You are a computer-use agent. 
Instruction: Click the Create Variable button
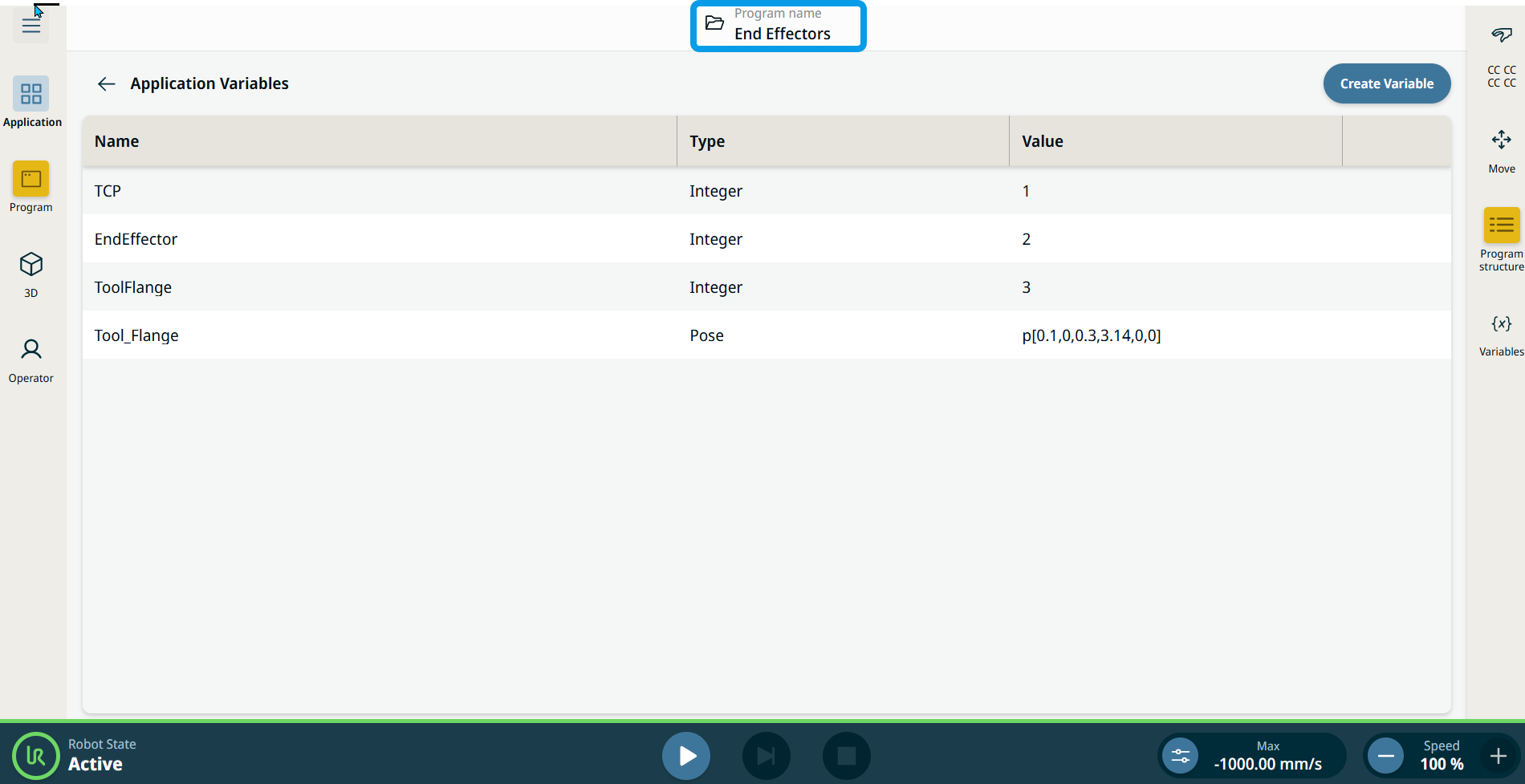click(1386, 84)
